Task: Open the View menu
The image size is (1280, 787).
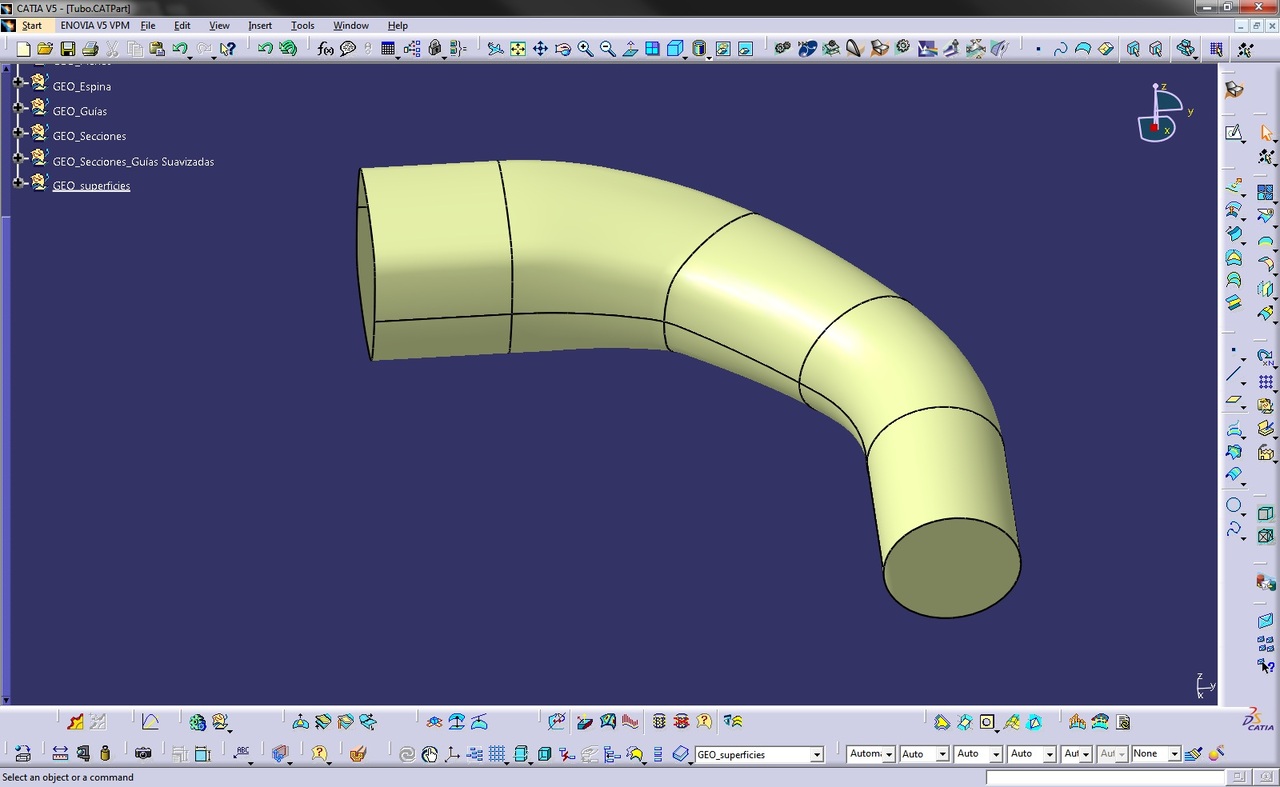Action: pos(219,25)
